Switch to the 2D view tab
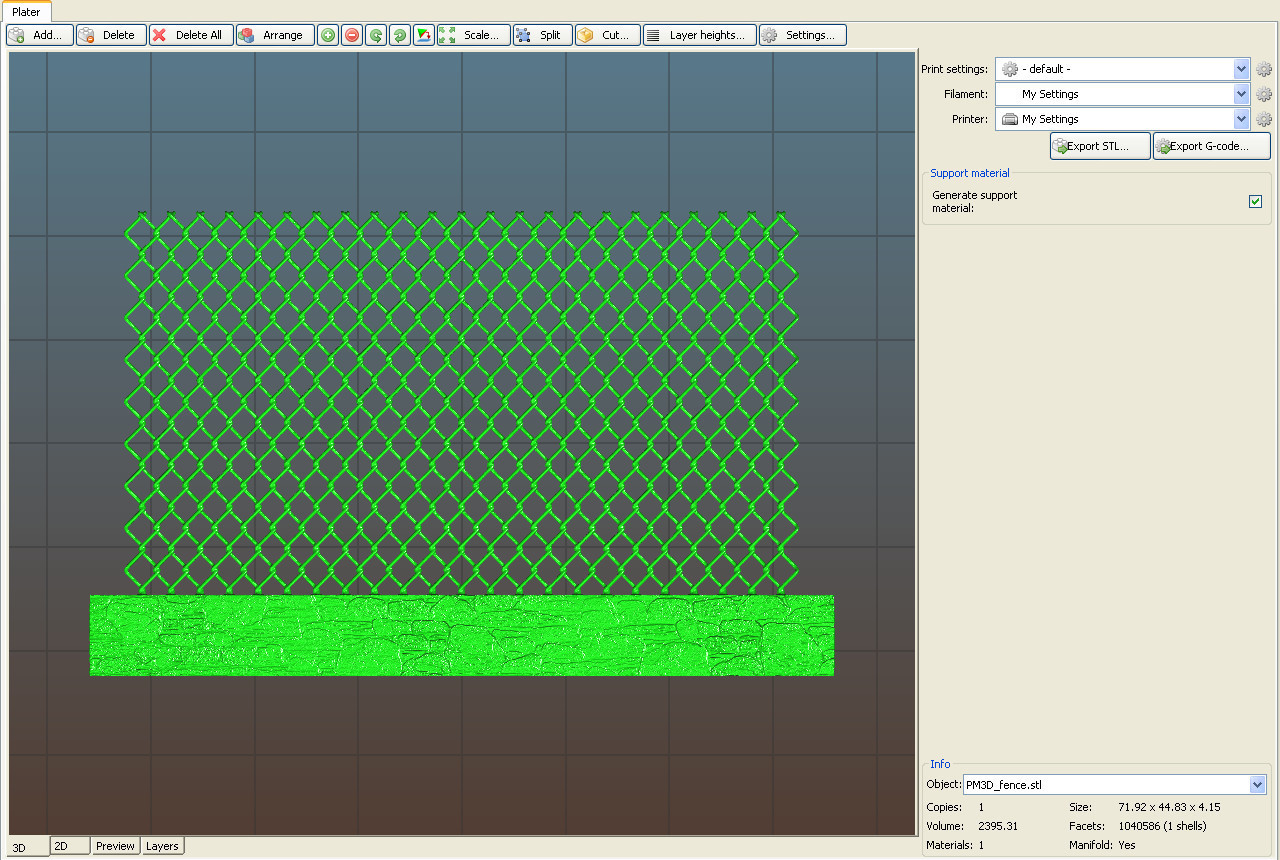This screenshot has width=1280, height=860. click(69, 846)
